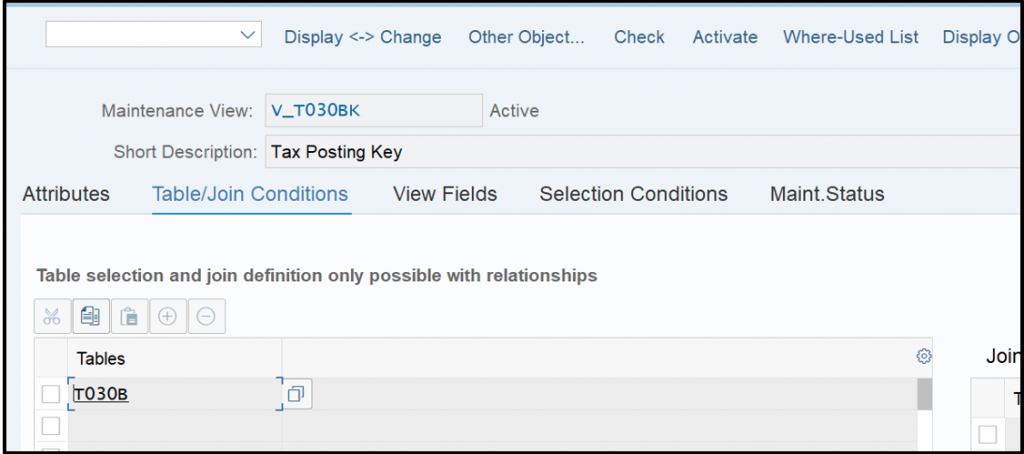The width and height of the screenshot is (1024, 454).
Task: Open value help icon beside T030B
Action: point(297,394)
